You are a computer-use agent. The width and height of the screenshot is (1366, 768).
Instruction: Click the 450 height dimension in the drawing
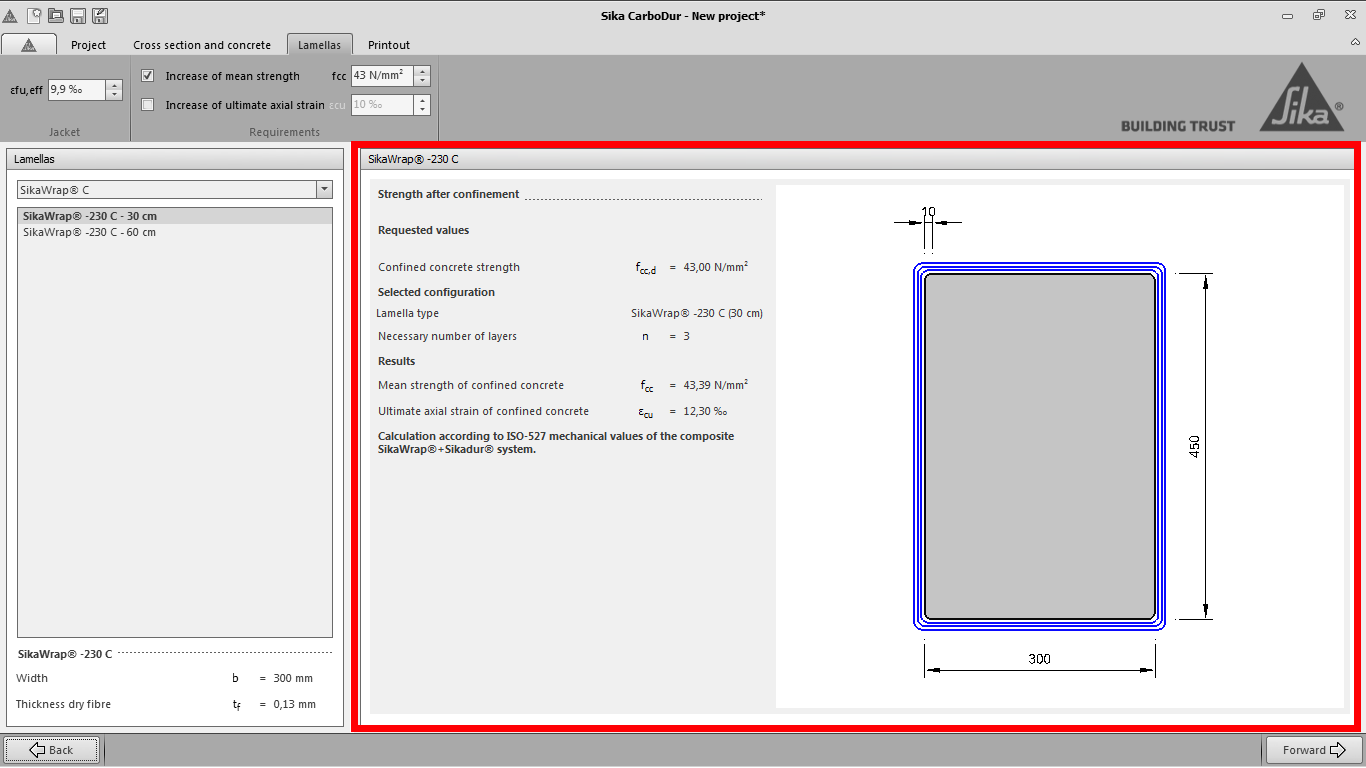1194,447
